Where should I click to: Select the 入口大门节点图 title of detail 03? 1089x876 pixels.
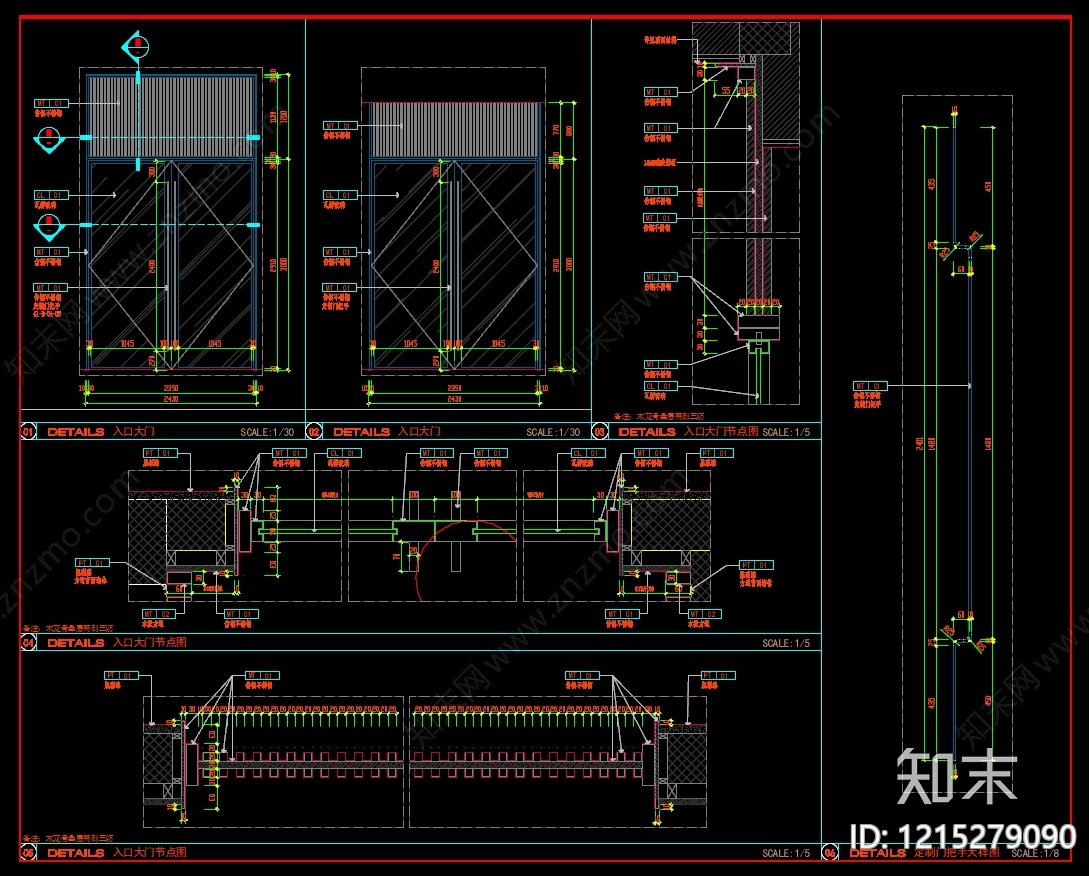pyautogui.click(x=721, y=431)
